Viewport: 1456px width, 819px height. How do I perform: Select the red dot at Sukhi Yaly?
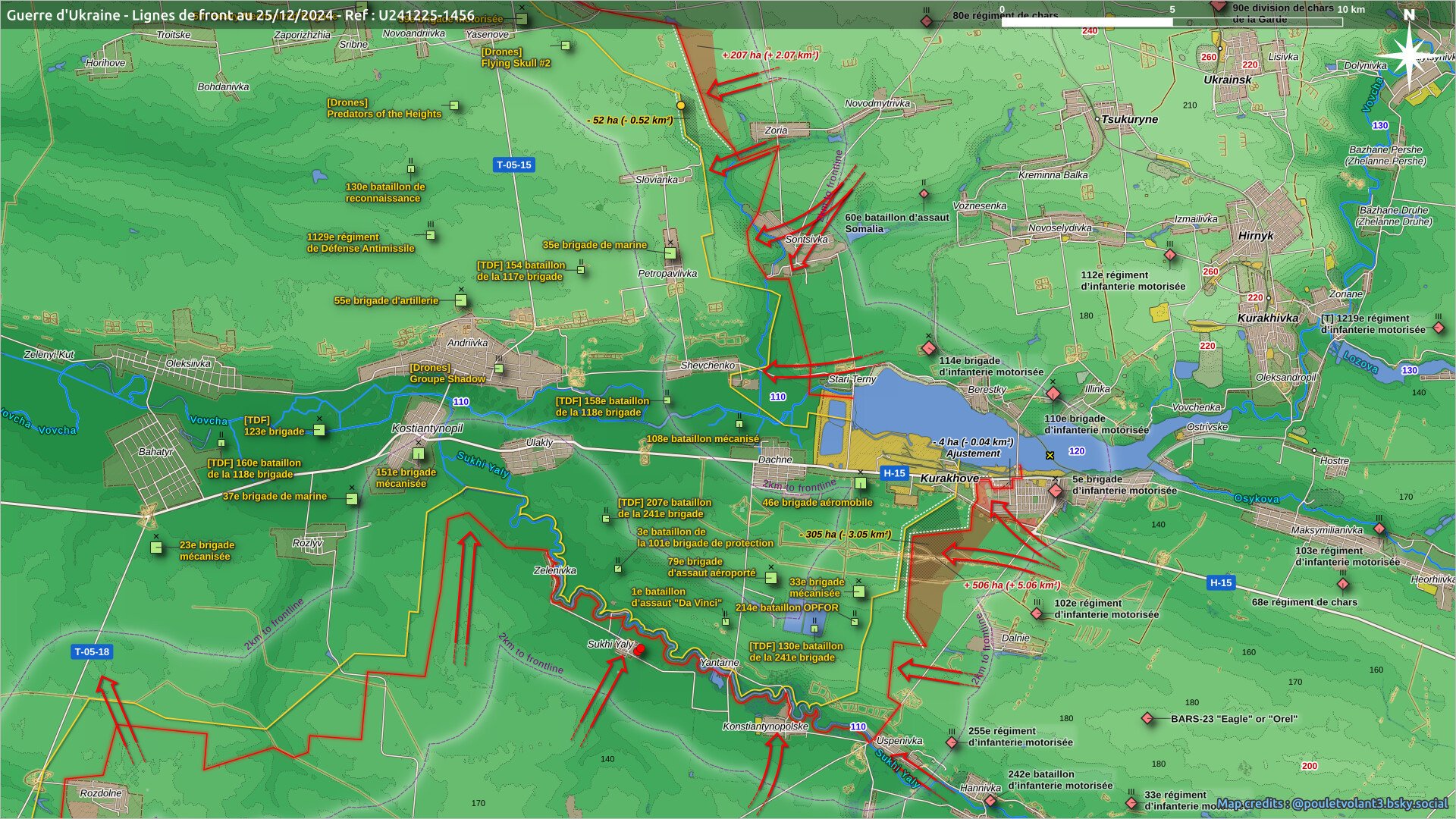tap(640, 649)
